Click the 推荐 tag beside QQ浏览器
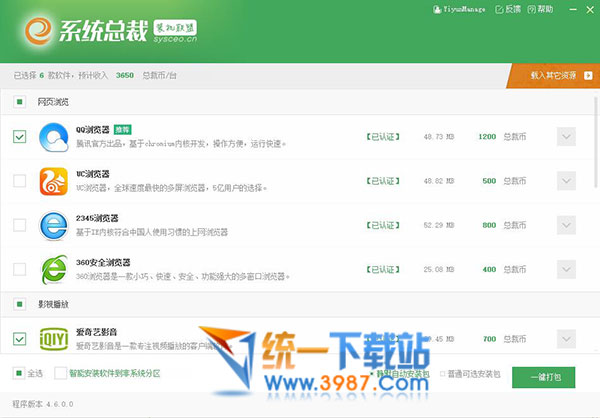The image size is (600, 418). [x=122, y=130]
